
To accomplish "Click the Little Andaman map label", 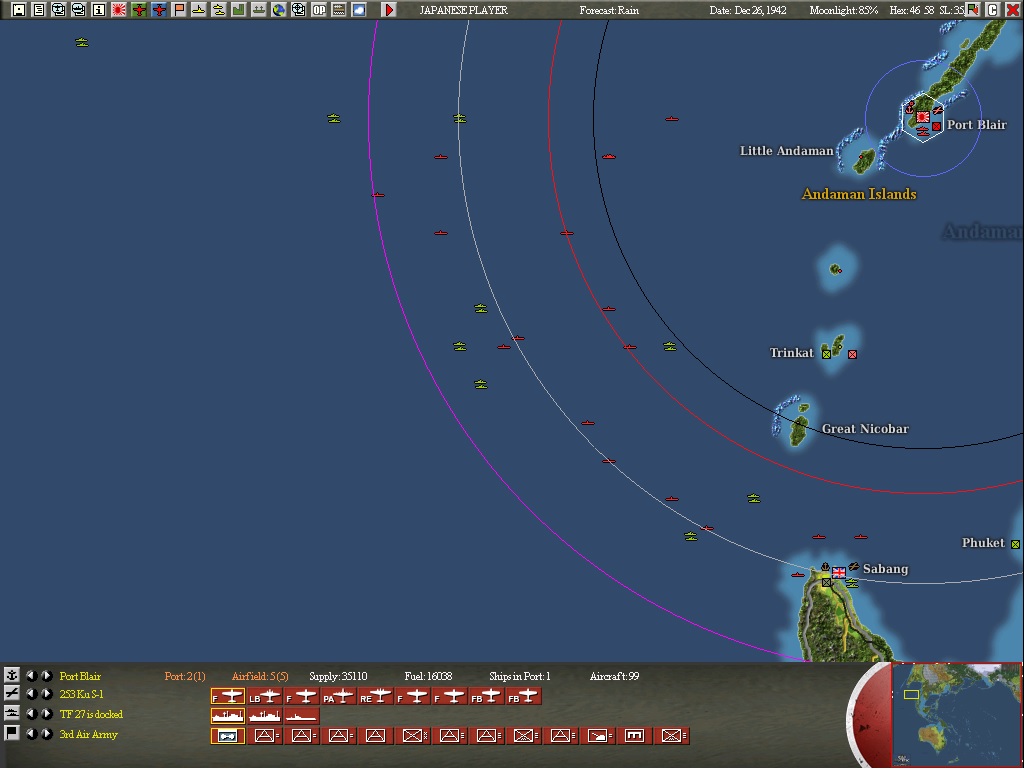I will click(786, 151).
